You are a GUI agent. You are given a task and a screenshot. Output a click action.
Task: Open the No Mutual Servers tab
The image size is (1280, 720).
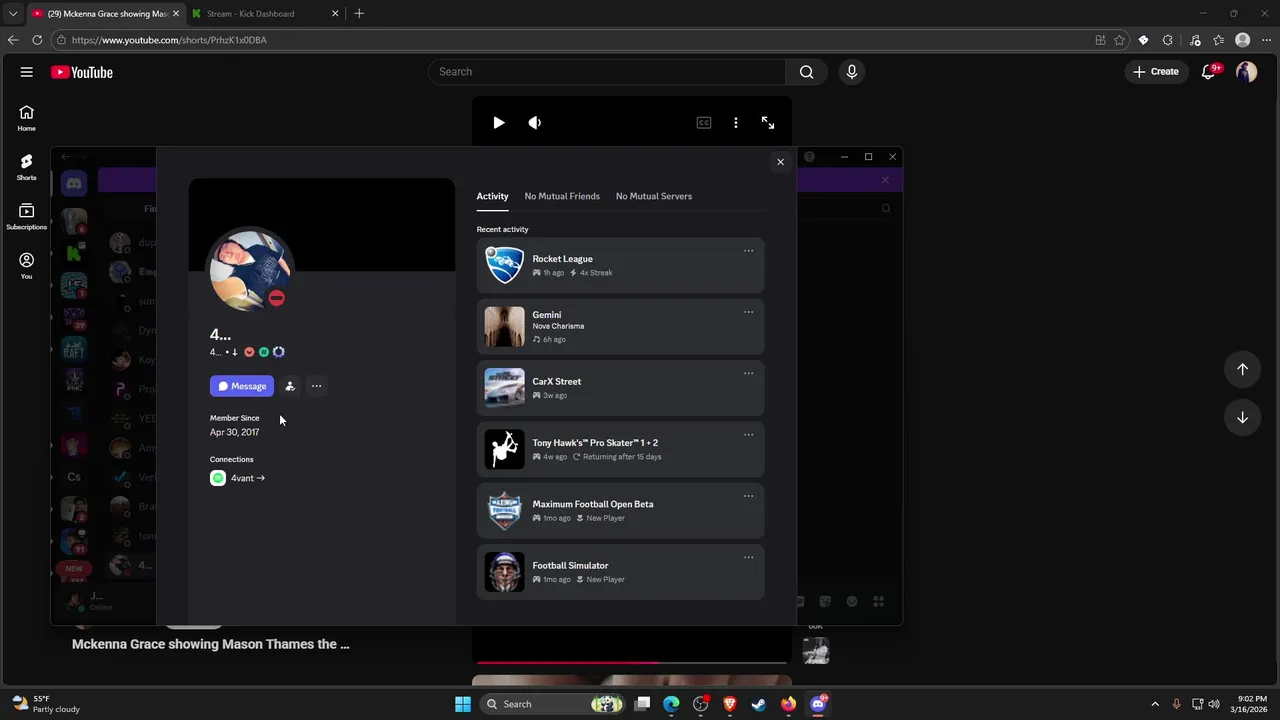coord(654,196)
